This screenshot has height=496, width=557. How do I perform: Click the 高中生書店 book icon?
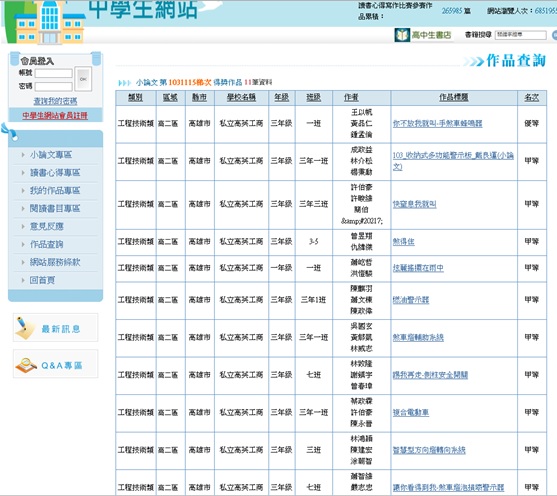pyautogui.click(x=402, y=35)
